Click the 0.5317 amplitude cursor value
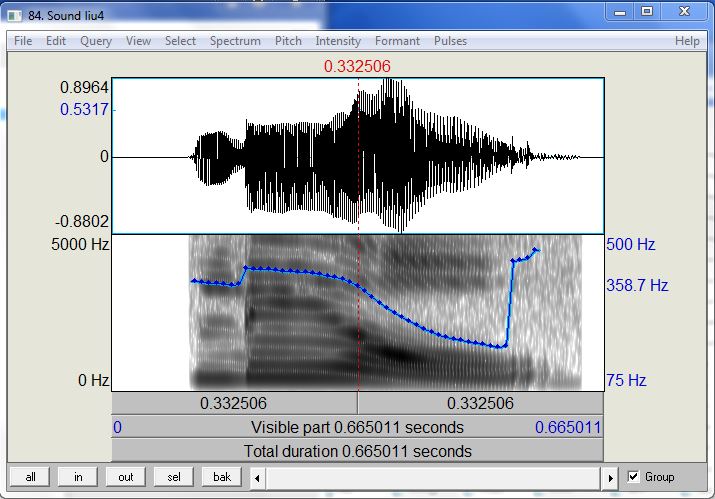This screenshot has height=499, width=715. click(x=84, y=109)
